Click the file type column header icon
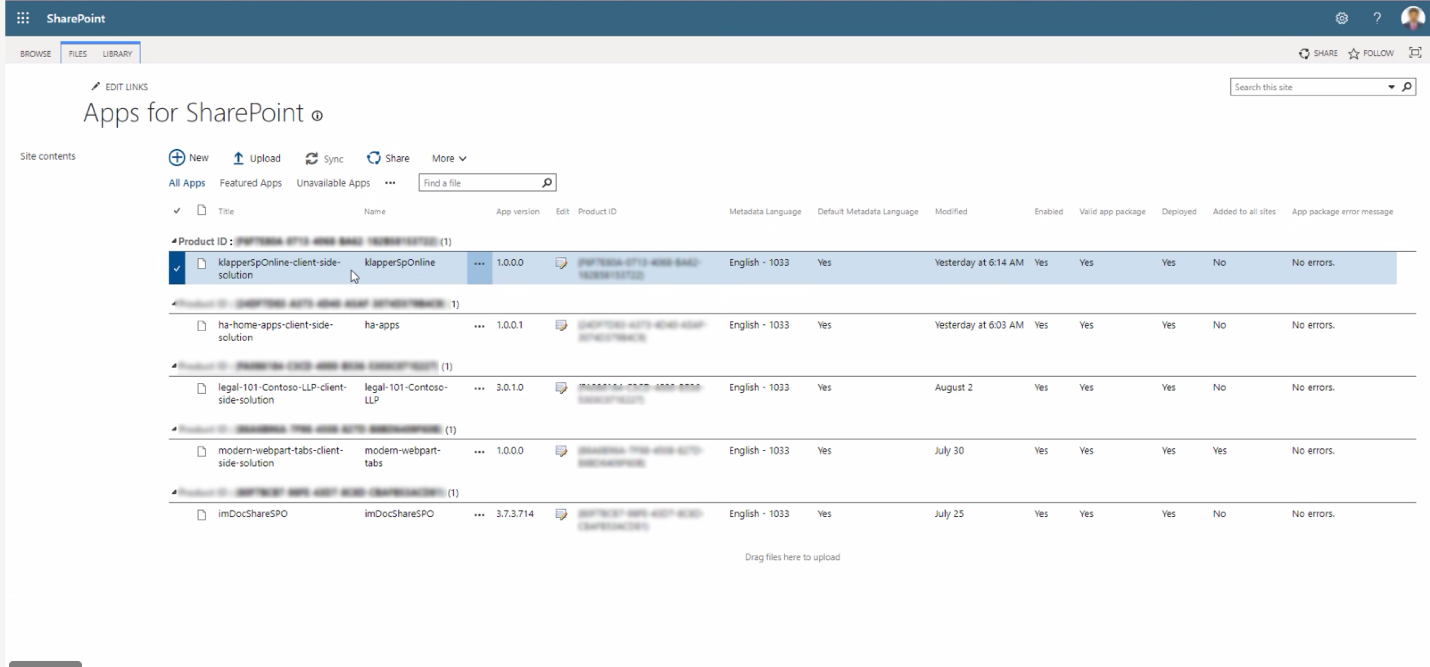 pos(201,211)
